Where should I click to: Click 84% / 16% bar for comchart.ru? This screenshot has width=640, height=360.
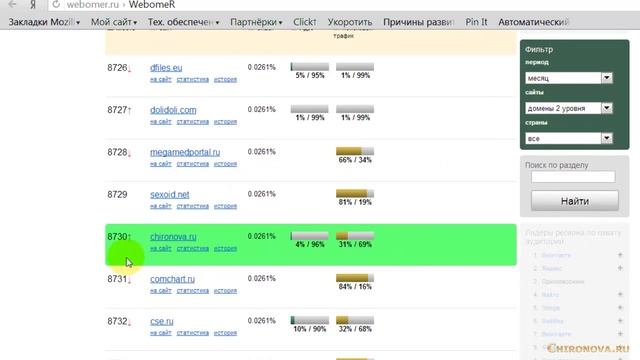pyautogui.click(x=355, y=278)
